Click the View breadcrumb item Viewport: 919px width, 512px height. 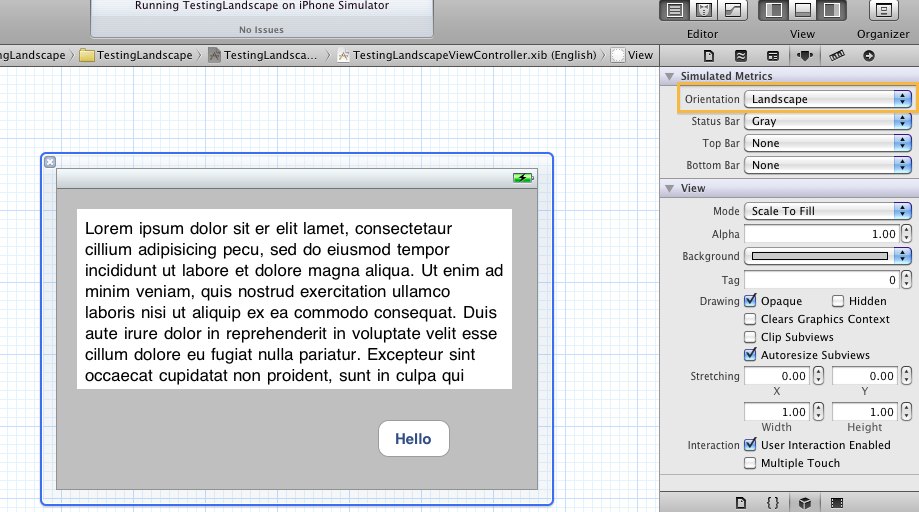coord(632,55)
